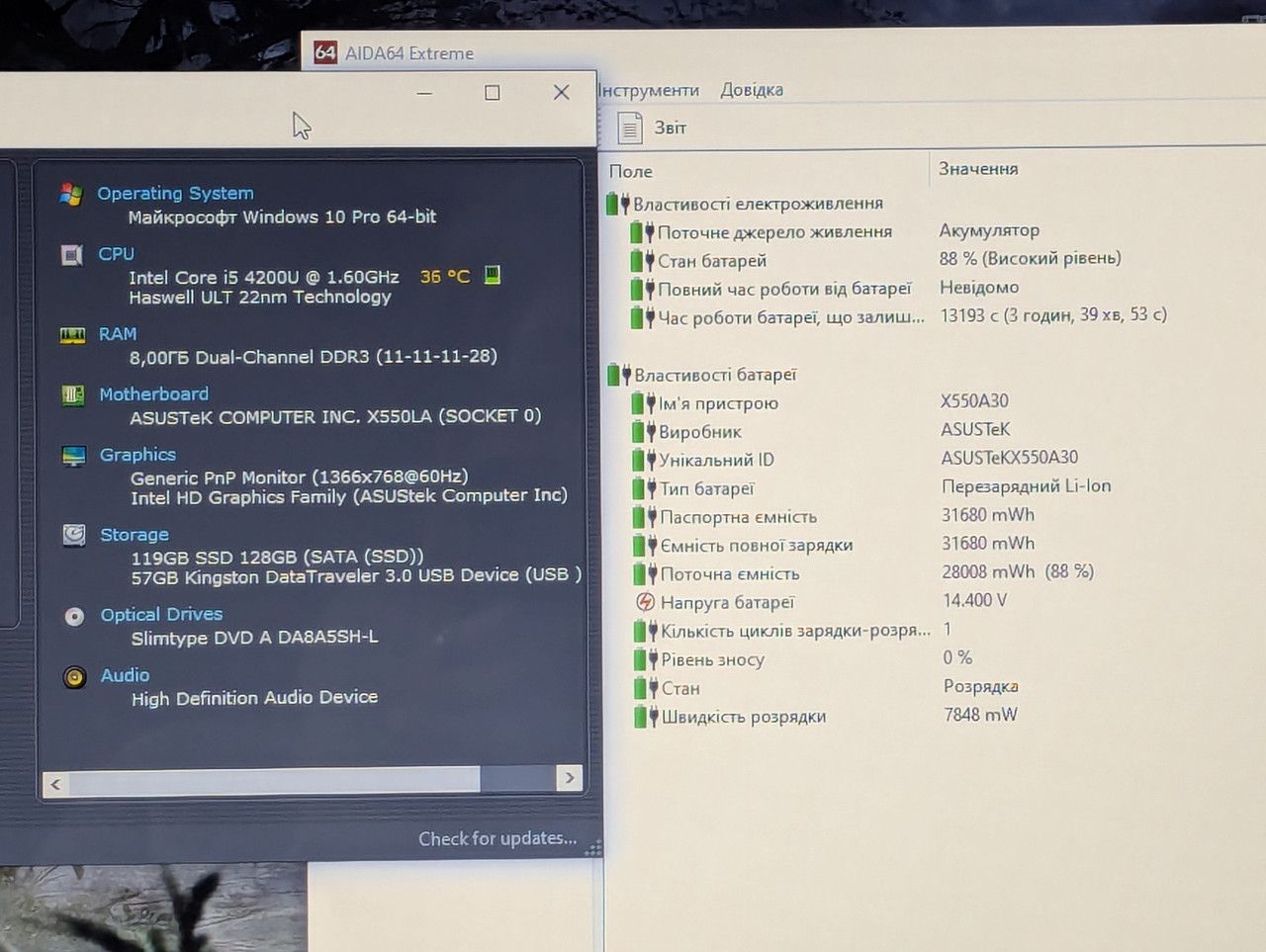Open the CPU section in Speccy
Screen dimensions: 1266x952
[116, 254]
